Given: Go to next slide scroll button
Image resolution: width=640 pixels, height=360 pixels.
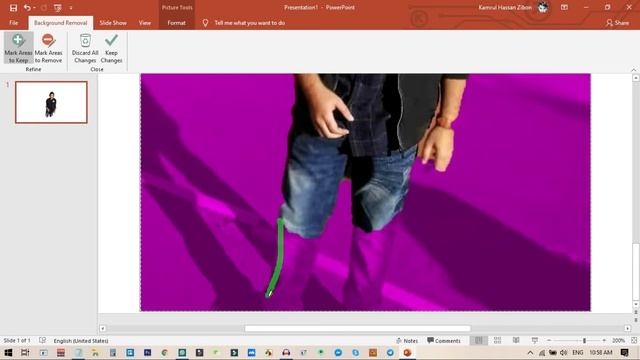Looking at the screenshot, I should [636, 320].
